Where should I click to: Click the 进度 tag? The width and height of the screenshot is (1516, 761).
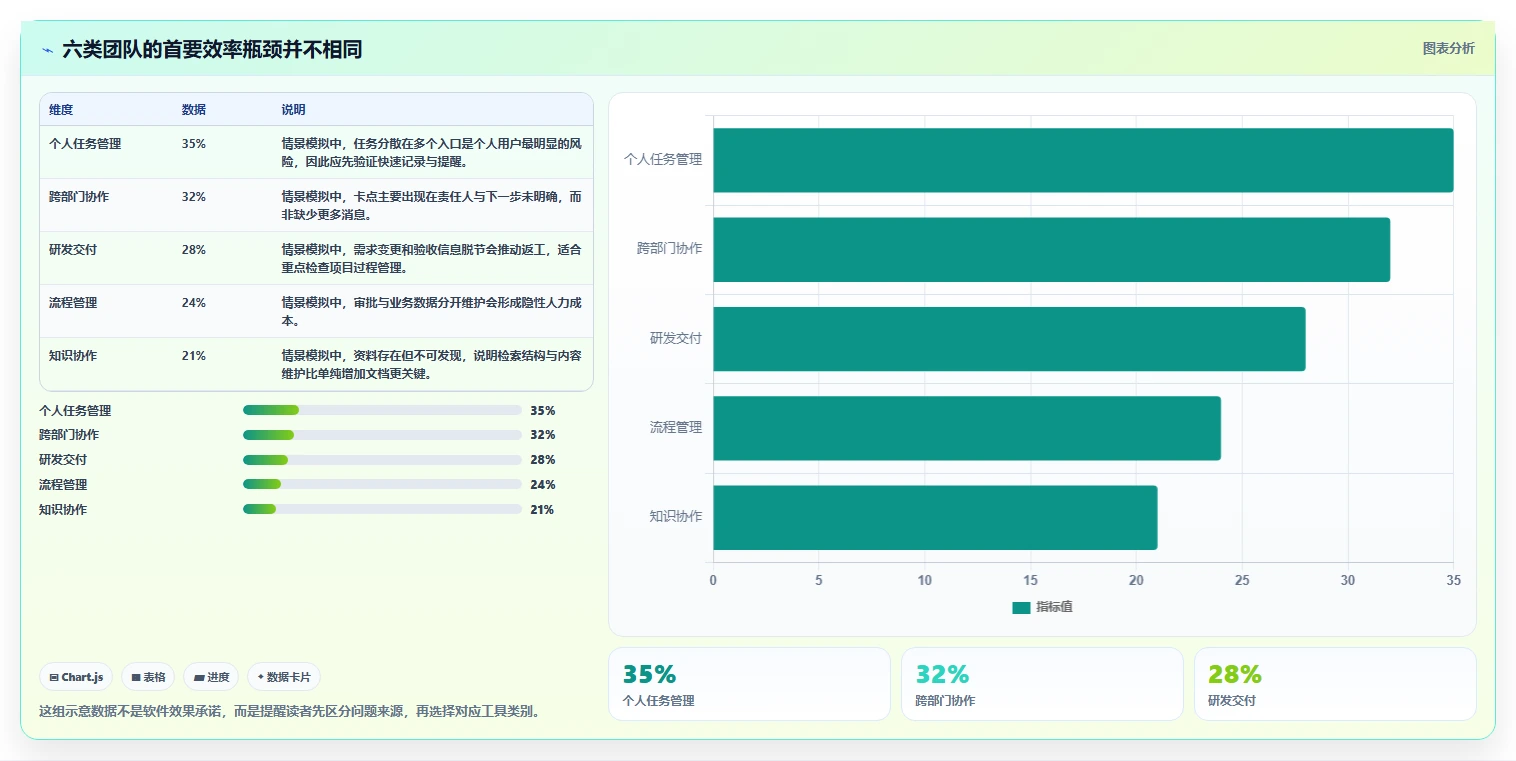click(211, 677)
